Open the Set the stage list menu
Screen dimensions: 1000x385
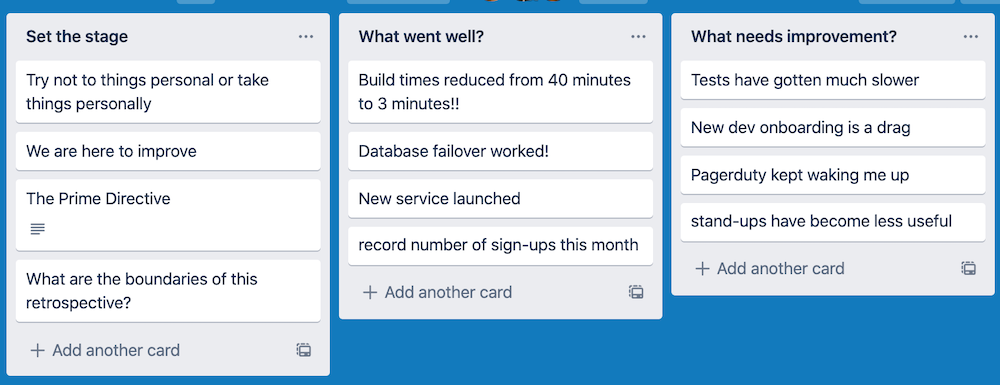(305, 37)
